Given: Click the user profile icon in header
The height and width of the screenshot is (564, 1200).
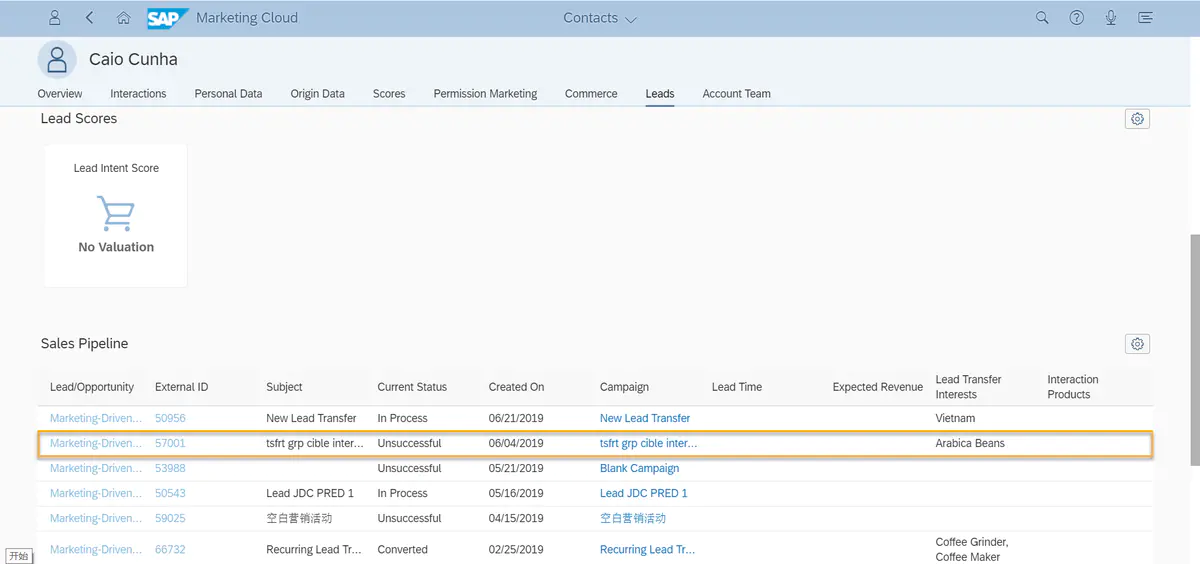Looking at the screenshot, I should click(55, 18).
